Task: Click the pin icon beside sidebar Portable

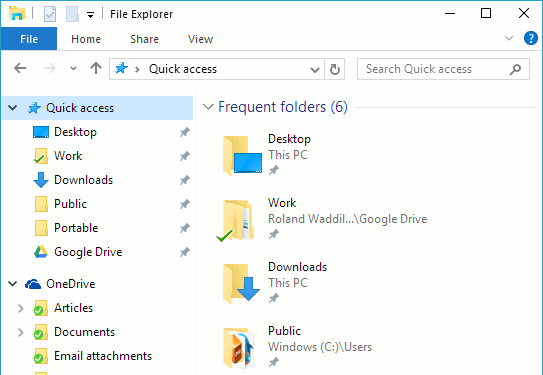Action: [x=185, y=228]
